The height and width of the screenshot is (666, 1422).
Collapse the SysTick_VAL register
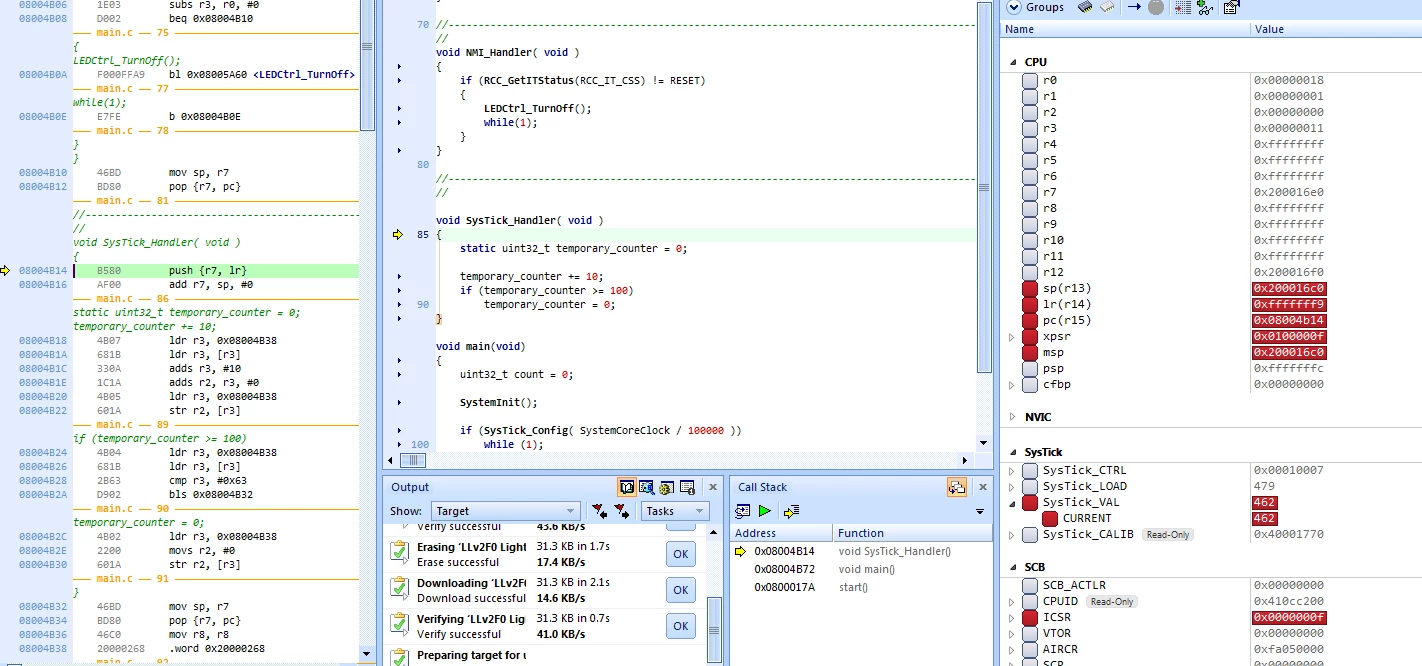coord(1011,503)
